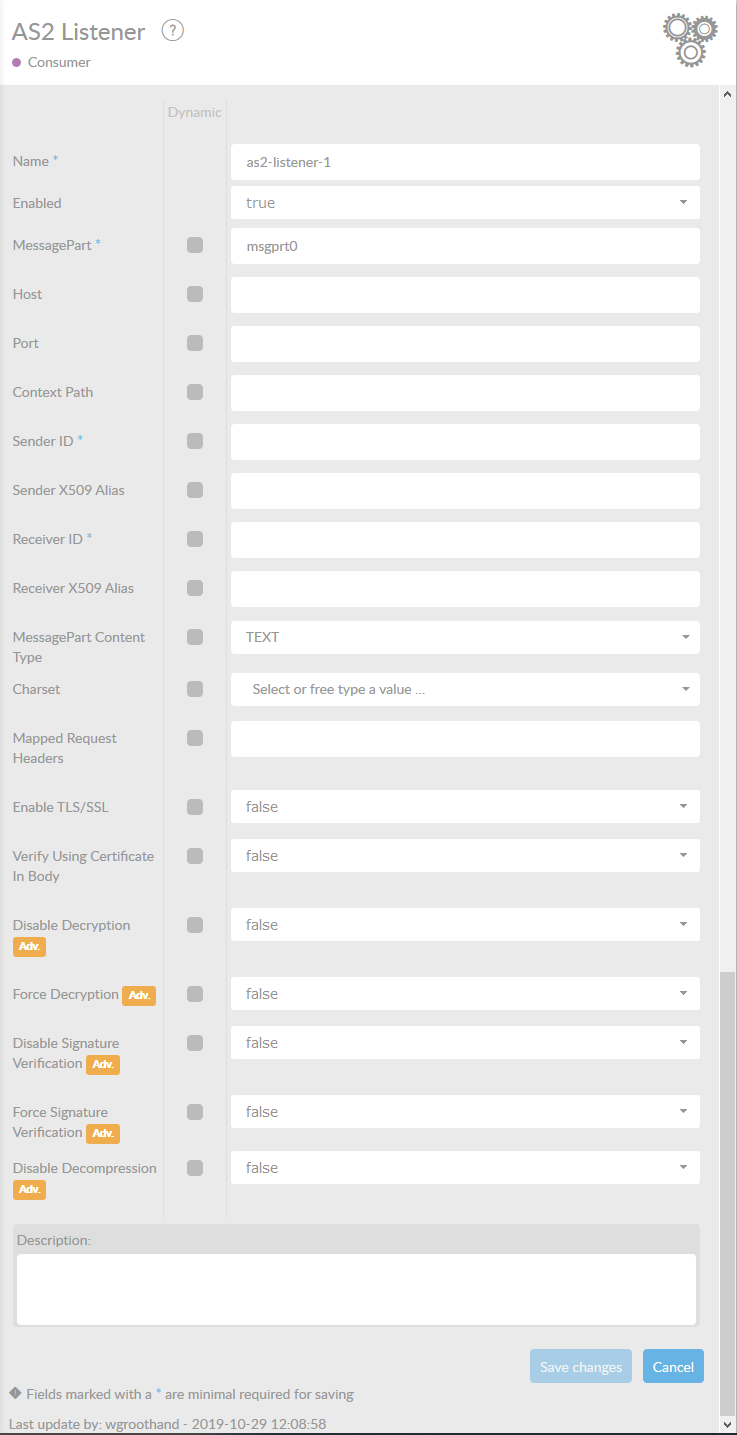Viewport: 737px width, 1435px height.
Task: Enable Dynamic checkbox for Sender ID
Action: (x=195, y=441)
